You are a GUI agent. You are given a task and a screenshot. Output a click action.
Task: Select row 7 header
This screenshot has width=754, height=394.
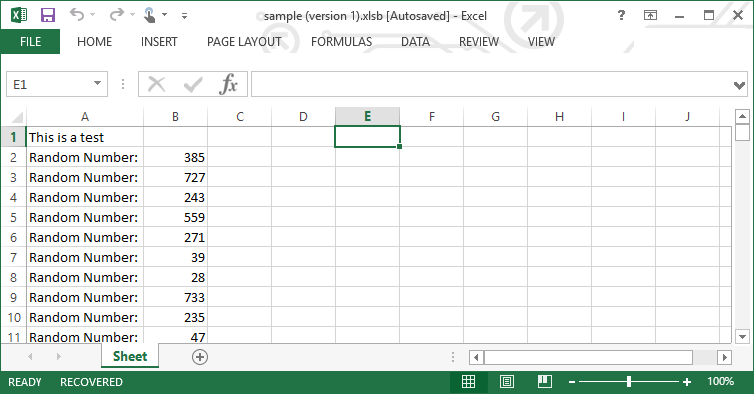pos(13,257)
